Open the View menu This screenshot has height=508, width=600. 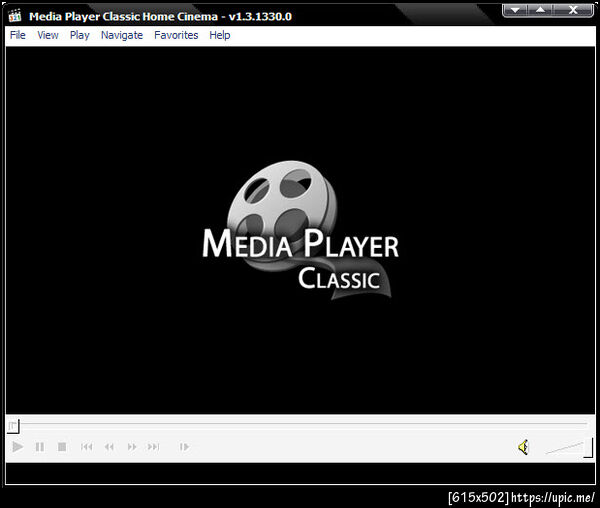pos(48,35)
